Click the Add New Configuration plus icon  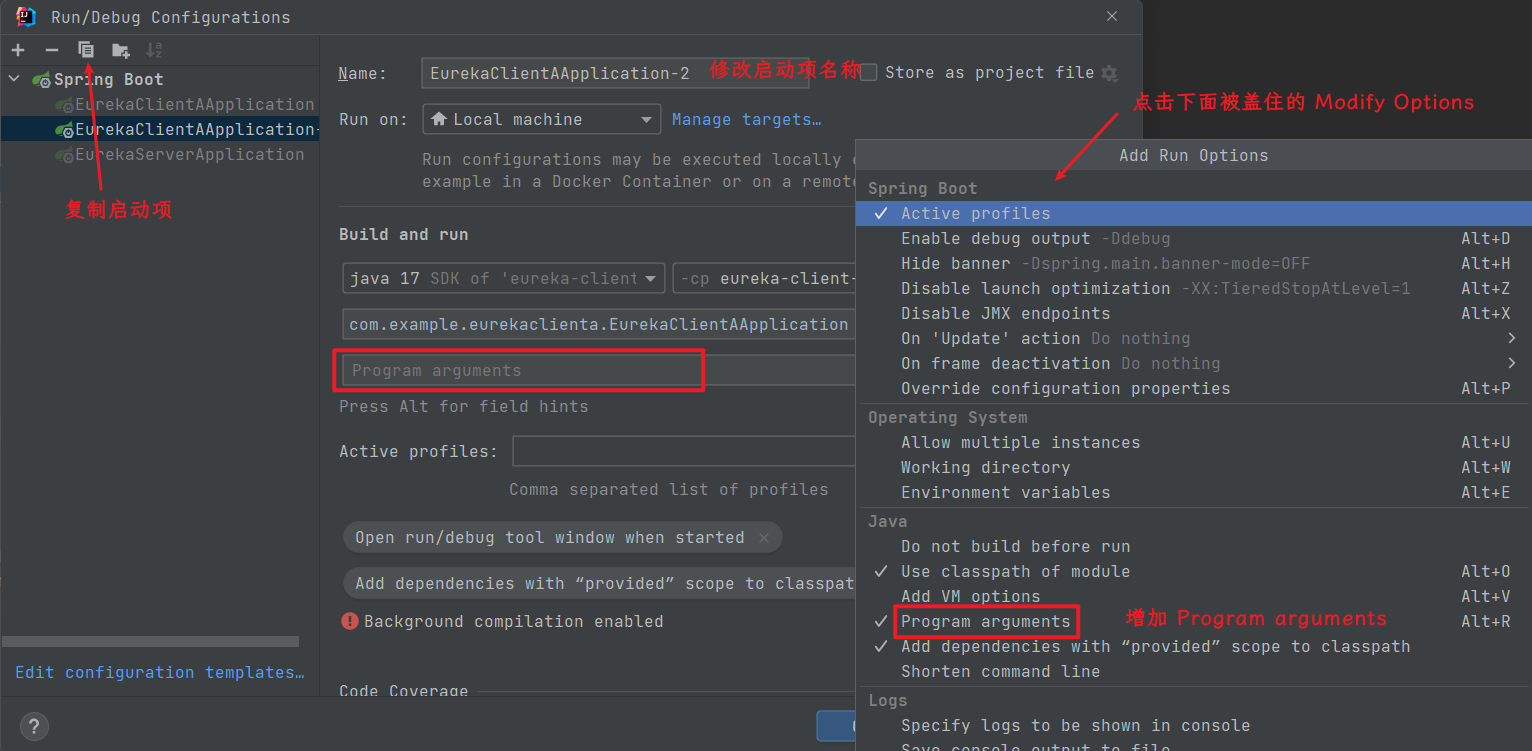click(x=18, y=50)
